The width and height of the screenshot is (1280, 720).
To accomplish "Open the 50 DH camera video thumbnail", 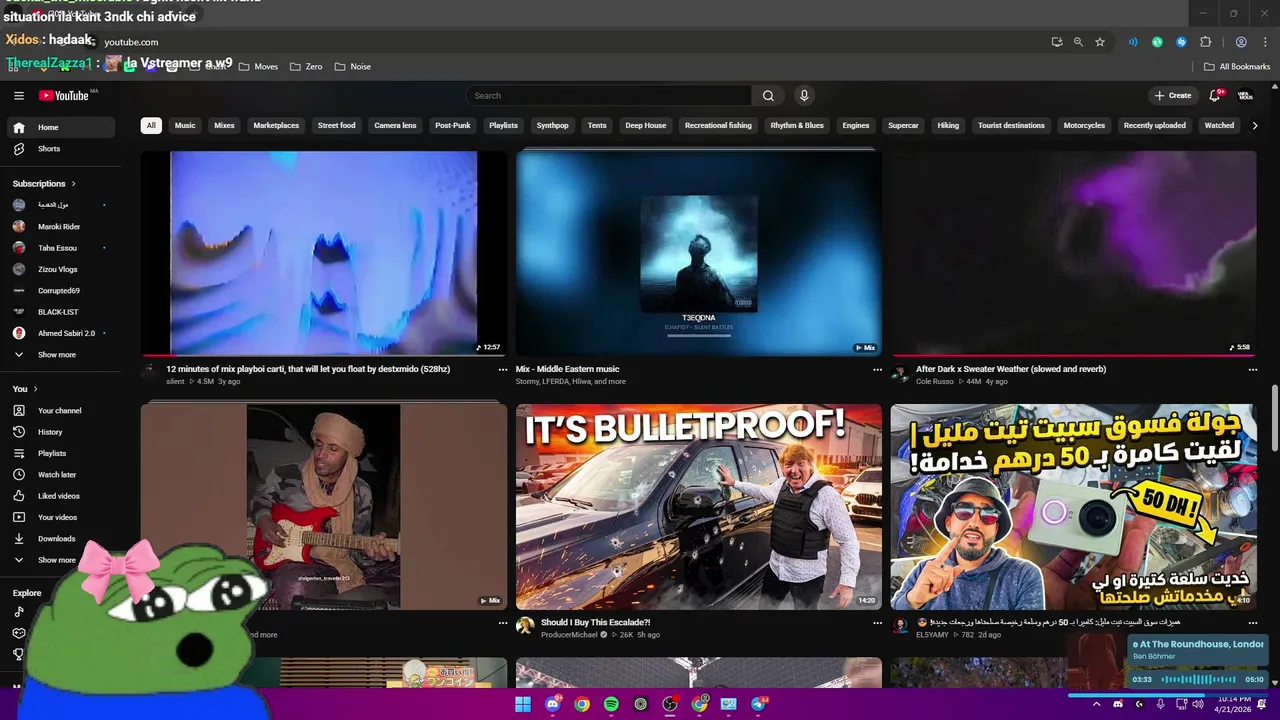I will (x=1073, y=507).
